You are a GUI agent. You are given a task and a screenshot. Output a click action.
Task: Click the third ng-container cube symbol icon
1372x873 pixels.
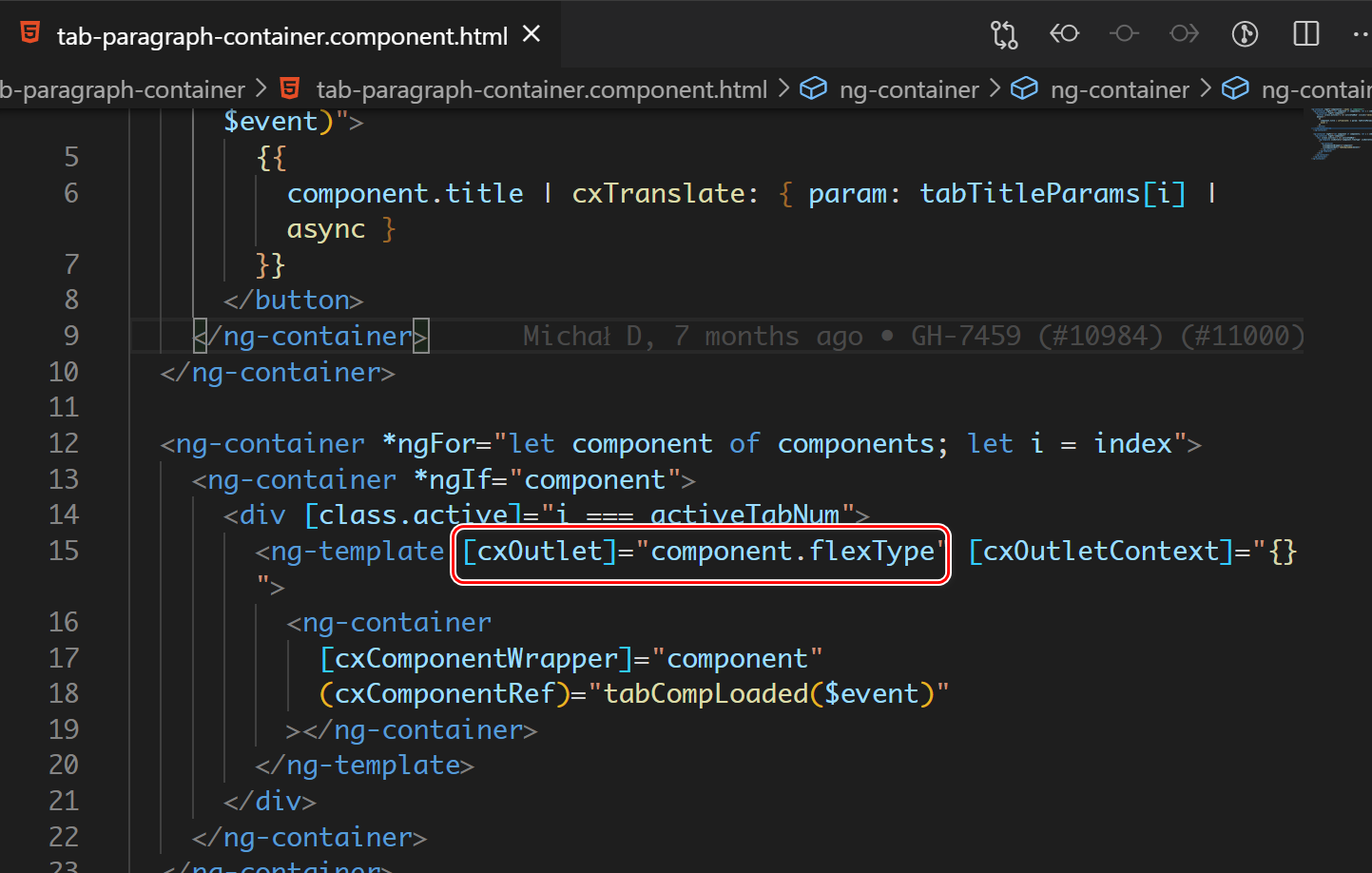(1235, 88)
